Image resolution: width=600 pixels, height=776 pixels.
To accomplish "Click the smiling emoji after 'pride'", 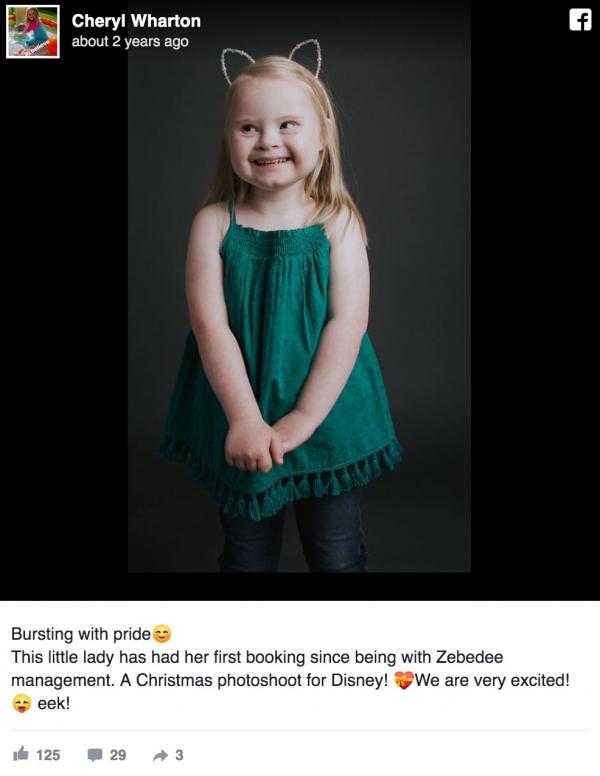I will click(161, 634).
